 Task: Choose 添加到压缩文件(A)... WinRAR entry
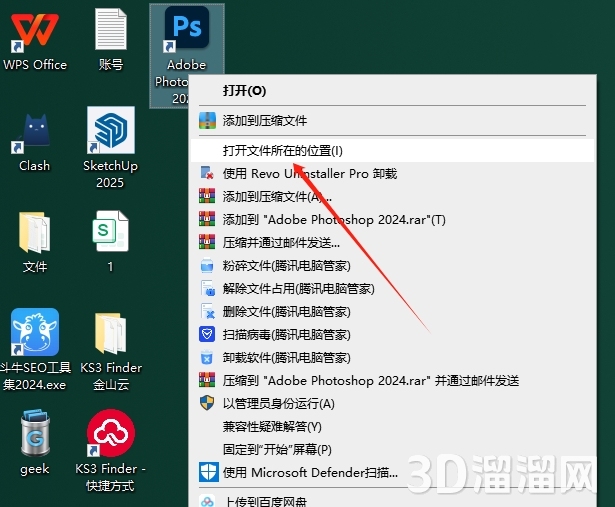pos(392,196)
